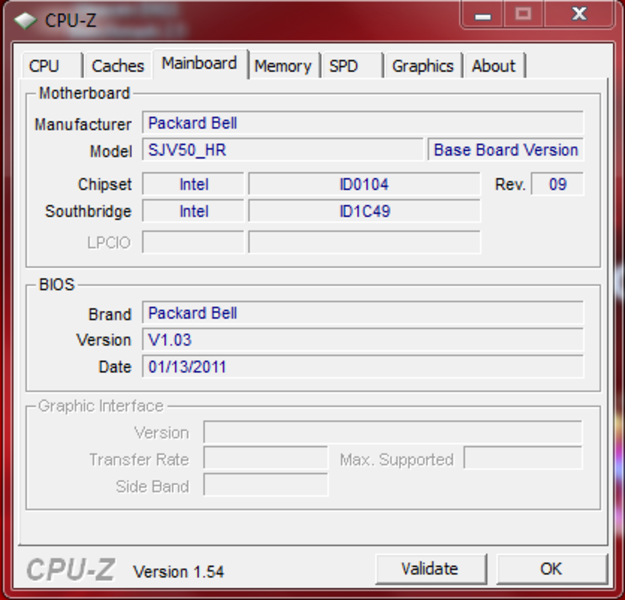This screenshot has height=600, width=625.
Task: Click the BIOS group heading
Action: pyautogui.click(x=57, y=285)
